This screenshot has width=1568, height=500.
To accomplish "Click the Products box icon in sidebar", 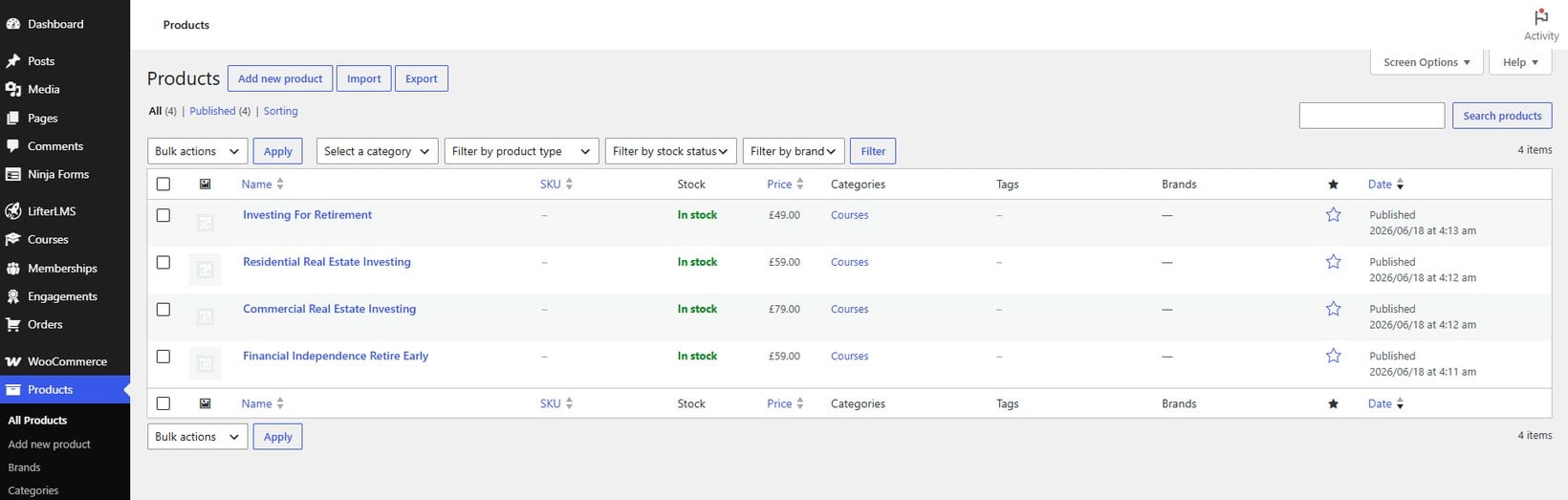I will (13, 390).
